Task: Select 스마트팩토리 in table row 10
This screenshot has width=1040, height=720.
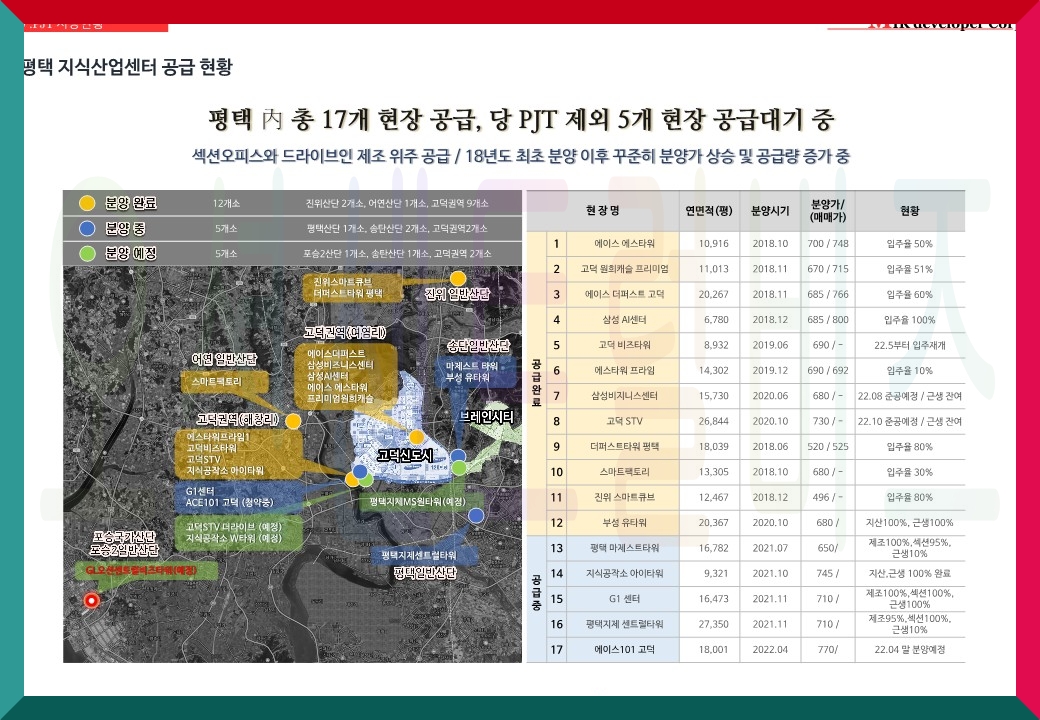Action: 624,472
